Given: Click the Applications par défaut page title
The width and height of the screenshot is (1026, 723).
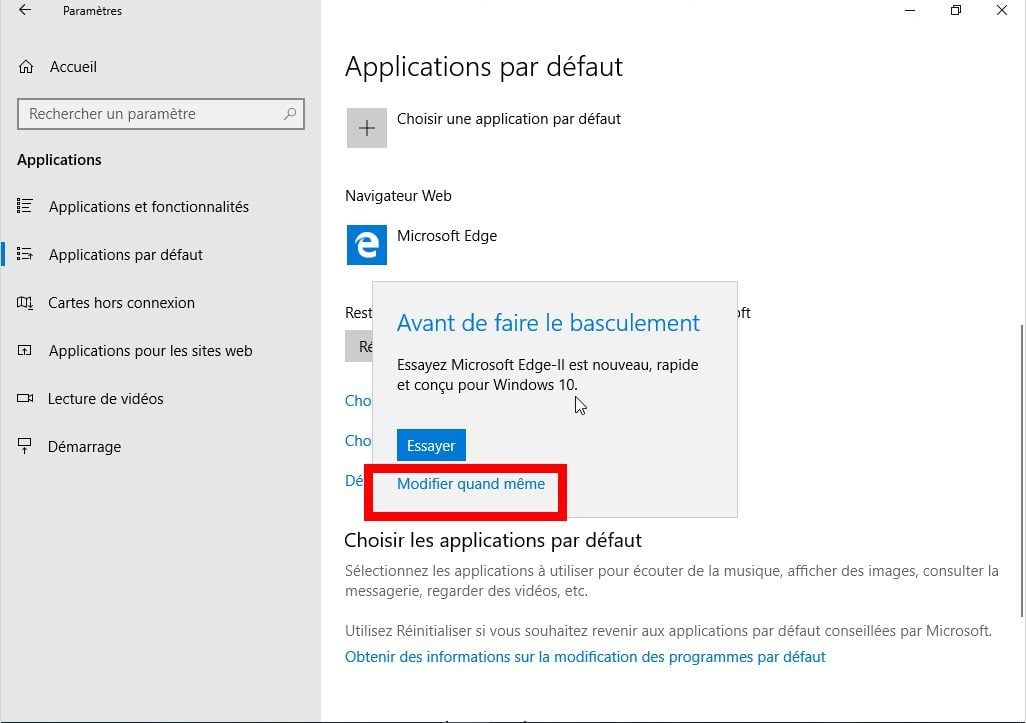Looking at the screenshot, I should [x=484, y=67].
